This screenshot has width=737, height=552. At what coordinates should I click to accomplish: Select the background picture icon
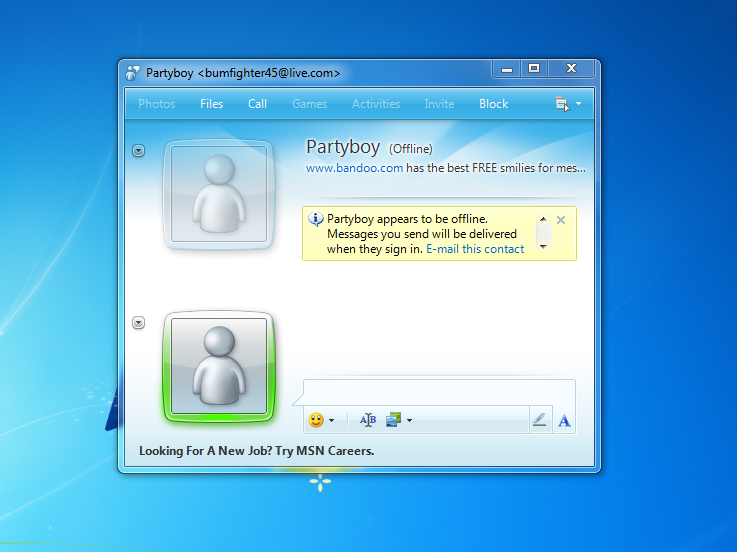coord(393,419)
